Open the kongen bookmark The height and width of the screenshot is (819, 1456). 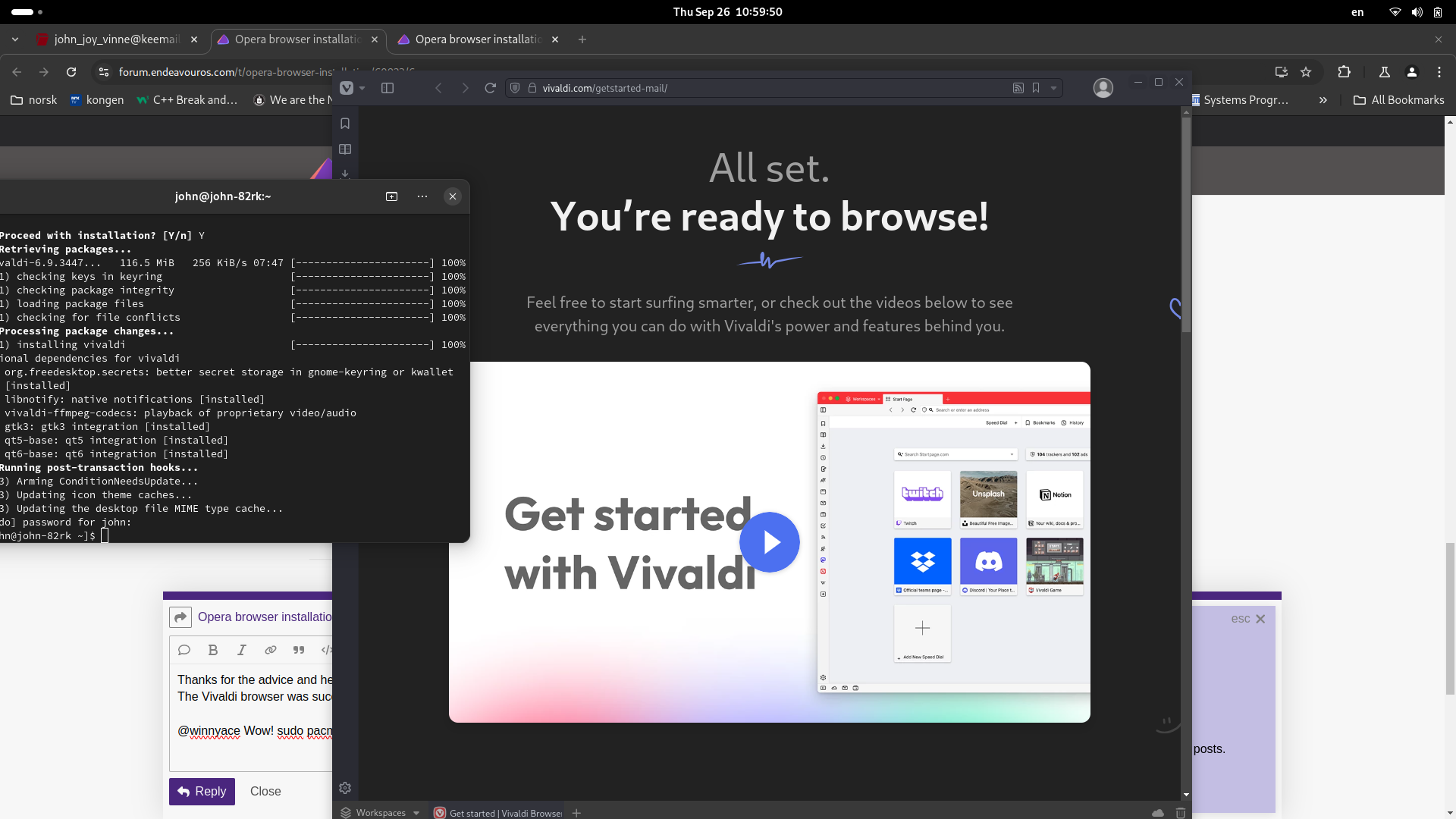click(96, 100)
